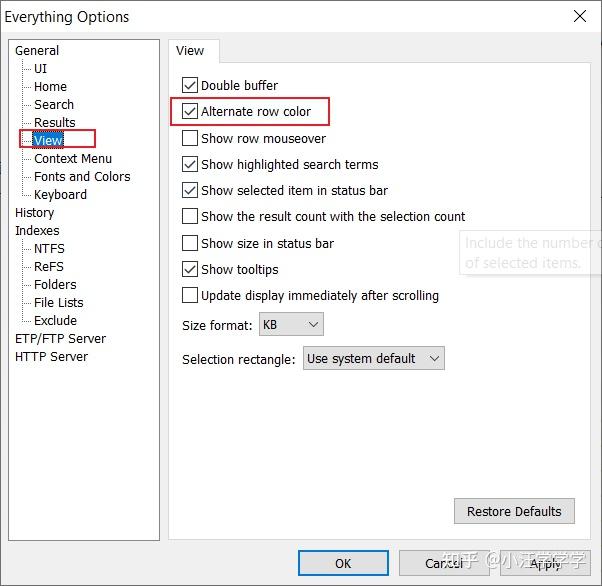
Task: Open the ReFS index options
Action: click(x=49, y=267)
